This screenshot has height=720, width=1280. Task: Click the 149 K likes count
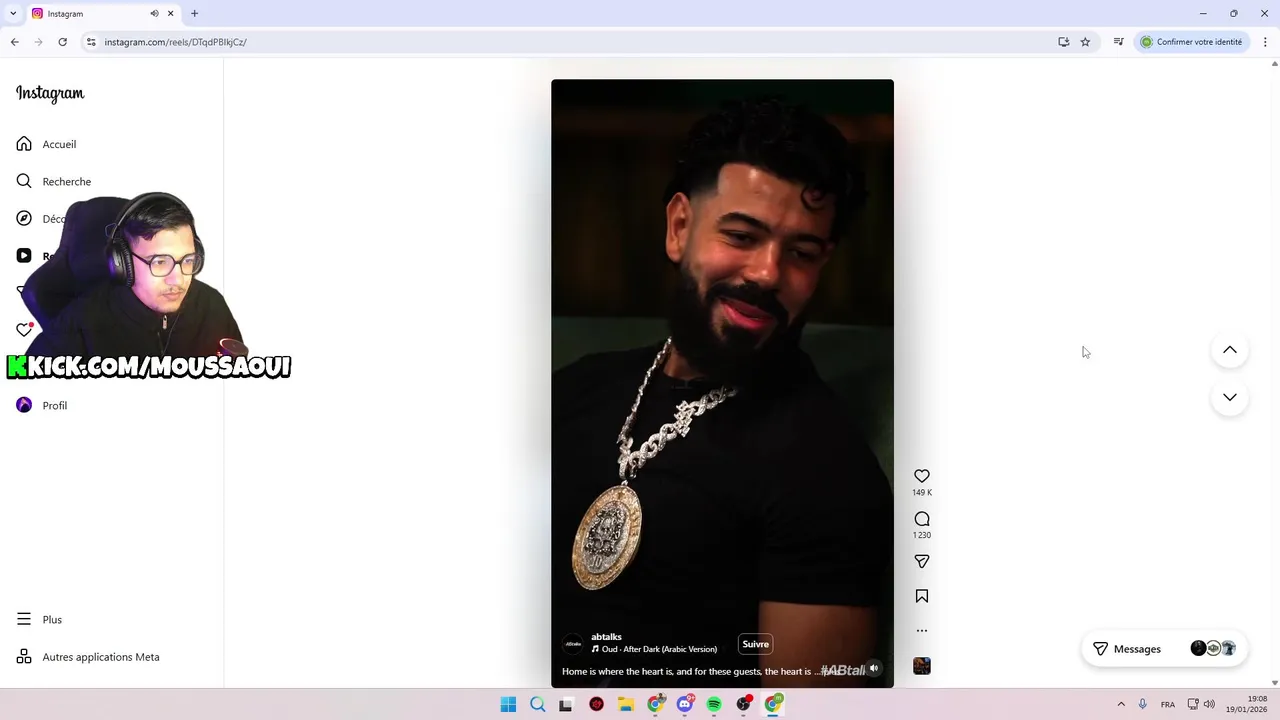[922, 492]
